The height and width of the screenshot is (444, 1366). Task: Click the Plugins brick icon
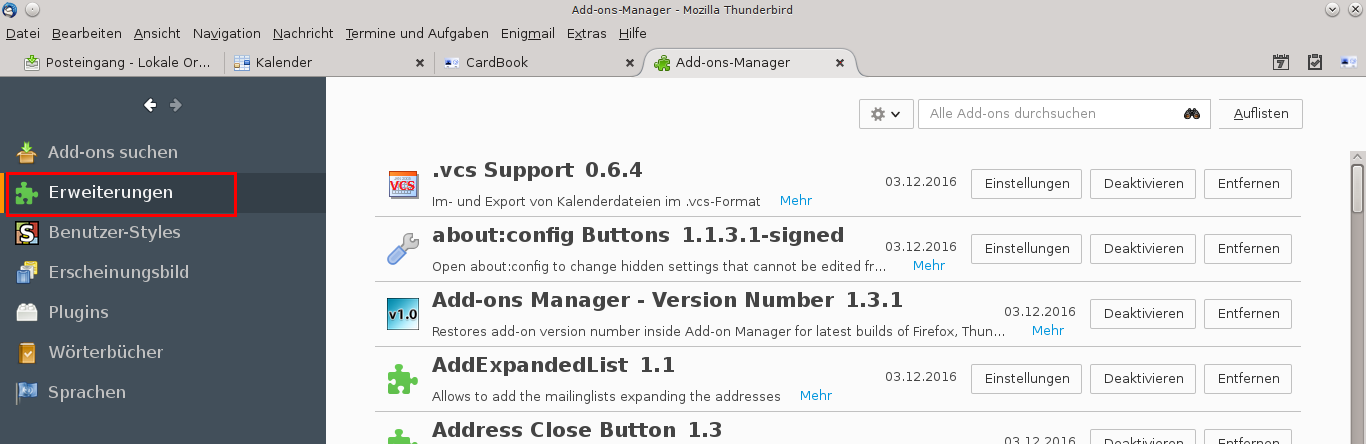[x=27, y=313]
